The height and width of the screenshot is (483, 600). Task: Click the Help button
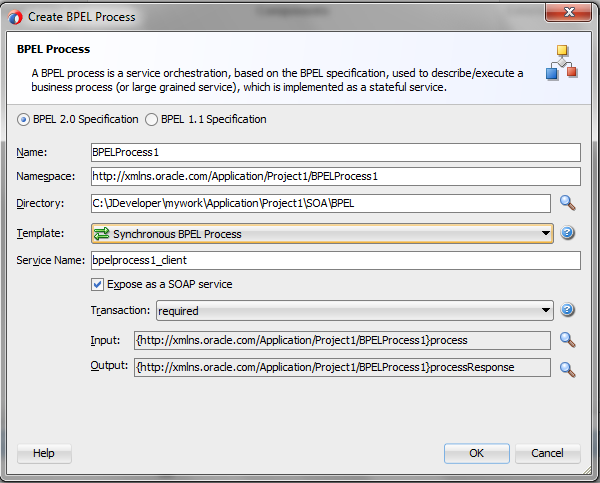(44, 454)
